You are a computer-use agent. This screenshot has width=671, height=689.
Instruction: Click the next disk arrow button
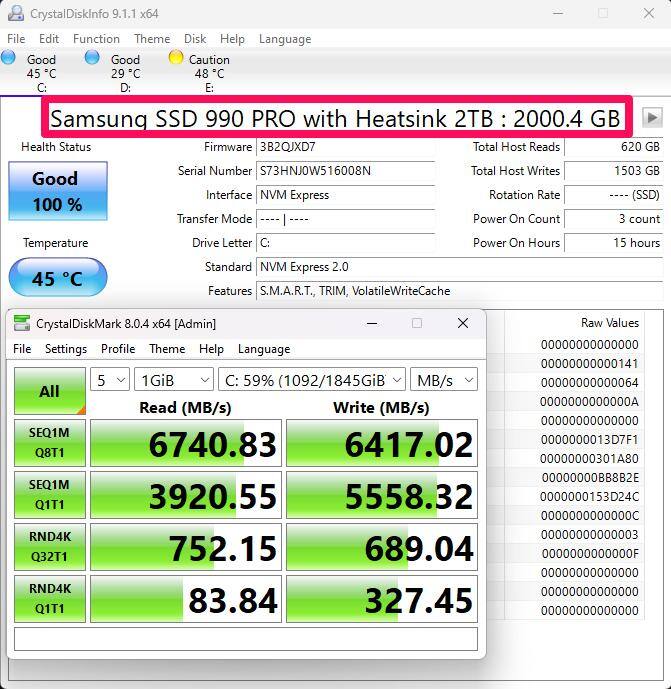pyautogui.click(x=652, y=117)
